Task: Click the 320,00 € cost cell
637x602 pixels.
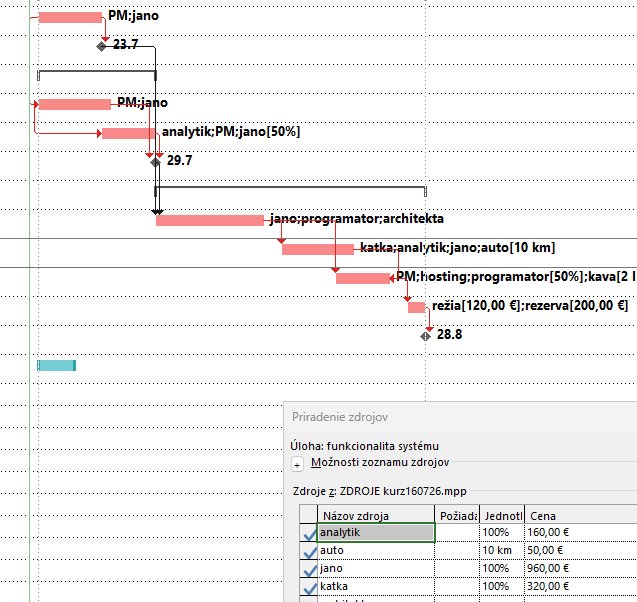Action: tap(581, 587)
